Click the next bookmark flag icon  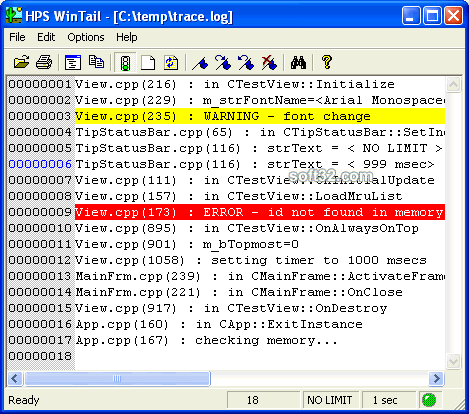pos(223,62)
